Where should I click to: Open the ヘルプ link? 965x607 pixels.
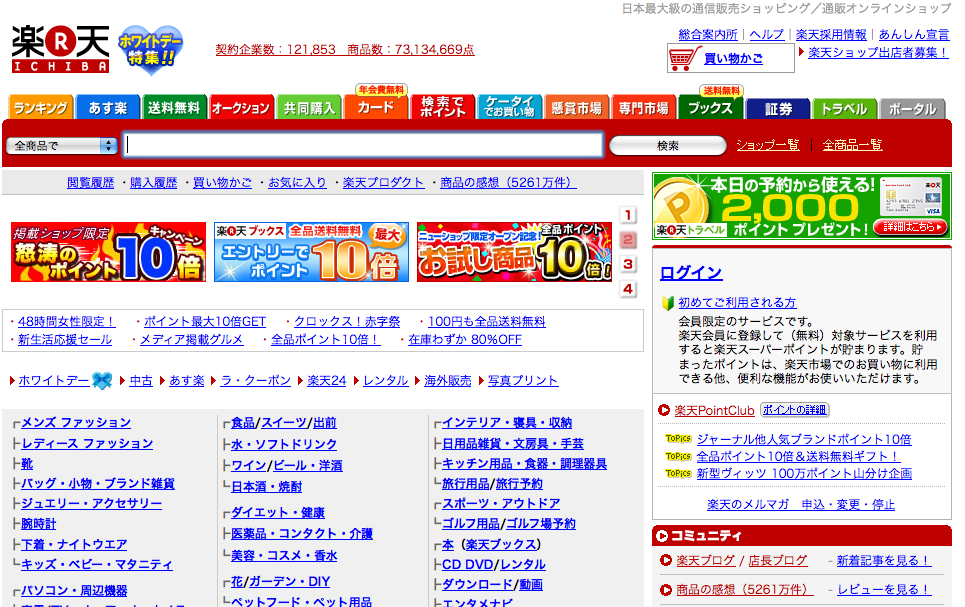click(x=767, y=35)
